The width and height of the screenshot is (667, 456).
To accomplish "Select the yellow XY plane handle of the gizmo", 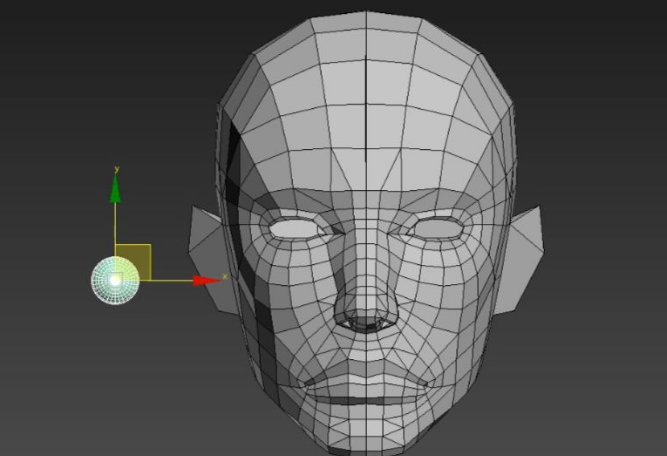I will click(x=134, y=262).
